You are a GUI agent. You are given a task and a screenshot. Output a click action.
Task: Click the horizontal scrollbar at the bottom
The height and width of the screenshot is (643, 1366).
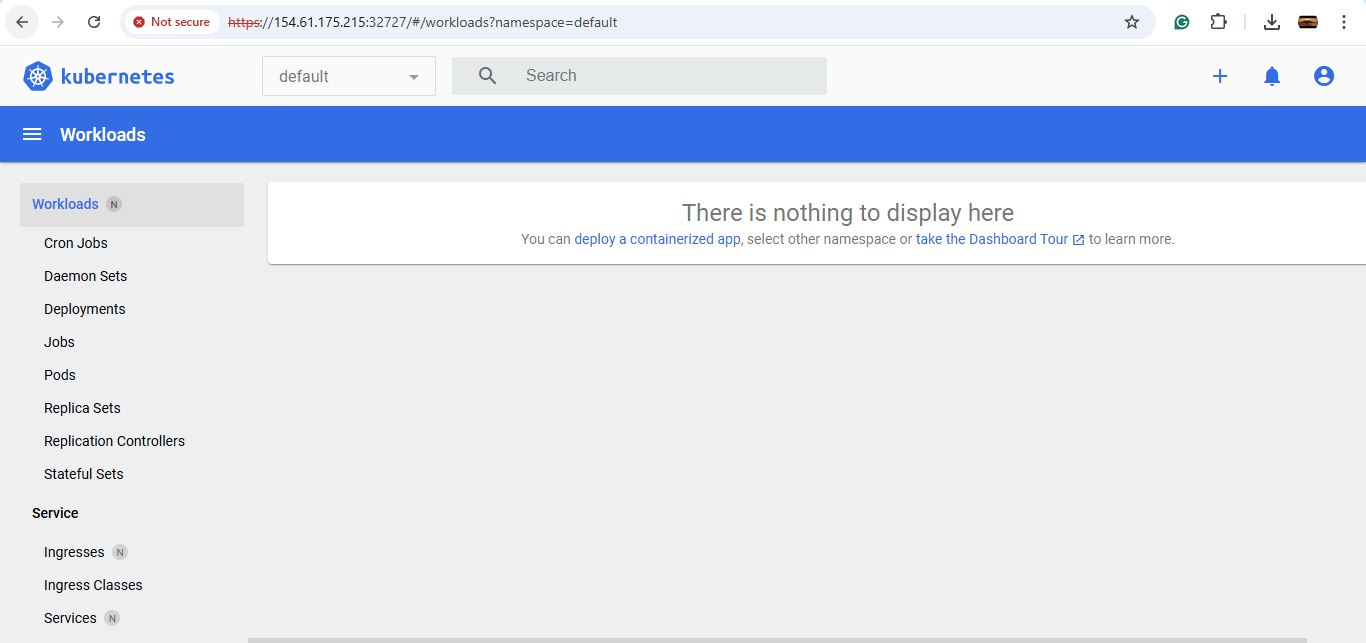click(x=777, y=640)
